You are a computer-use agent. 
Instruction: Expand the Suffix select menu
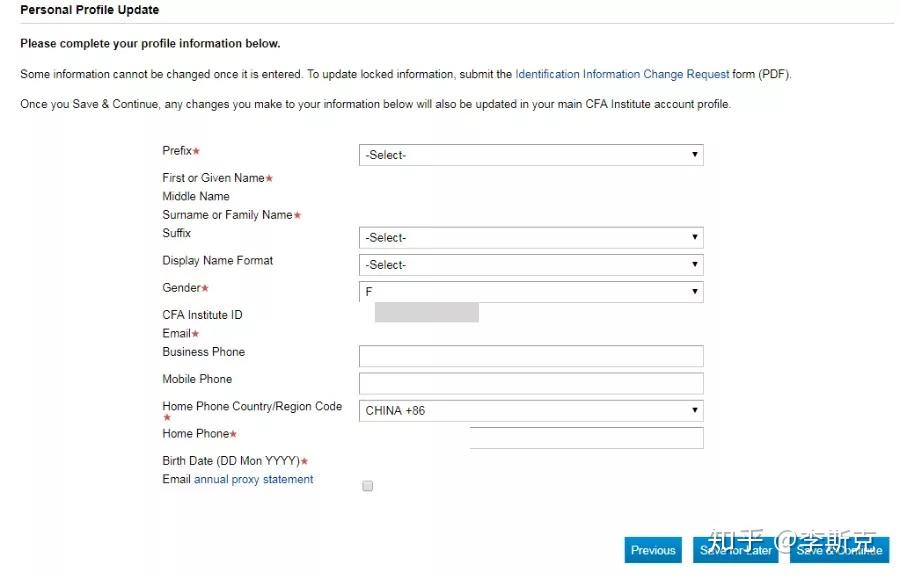pyautogui.click(x=530, y=238)
